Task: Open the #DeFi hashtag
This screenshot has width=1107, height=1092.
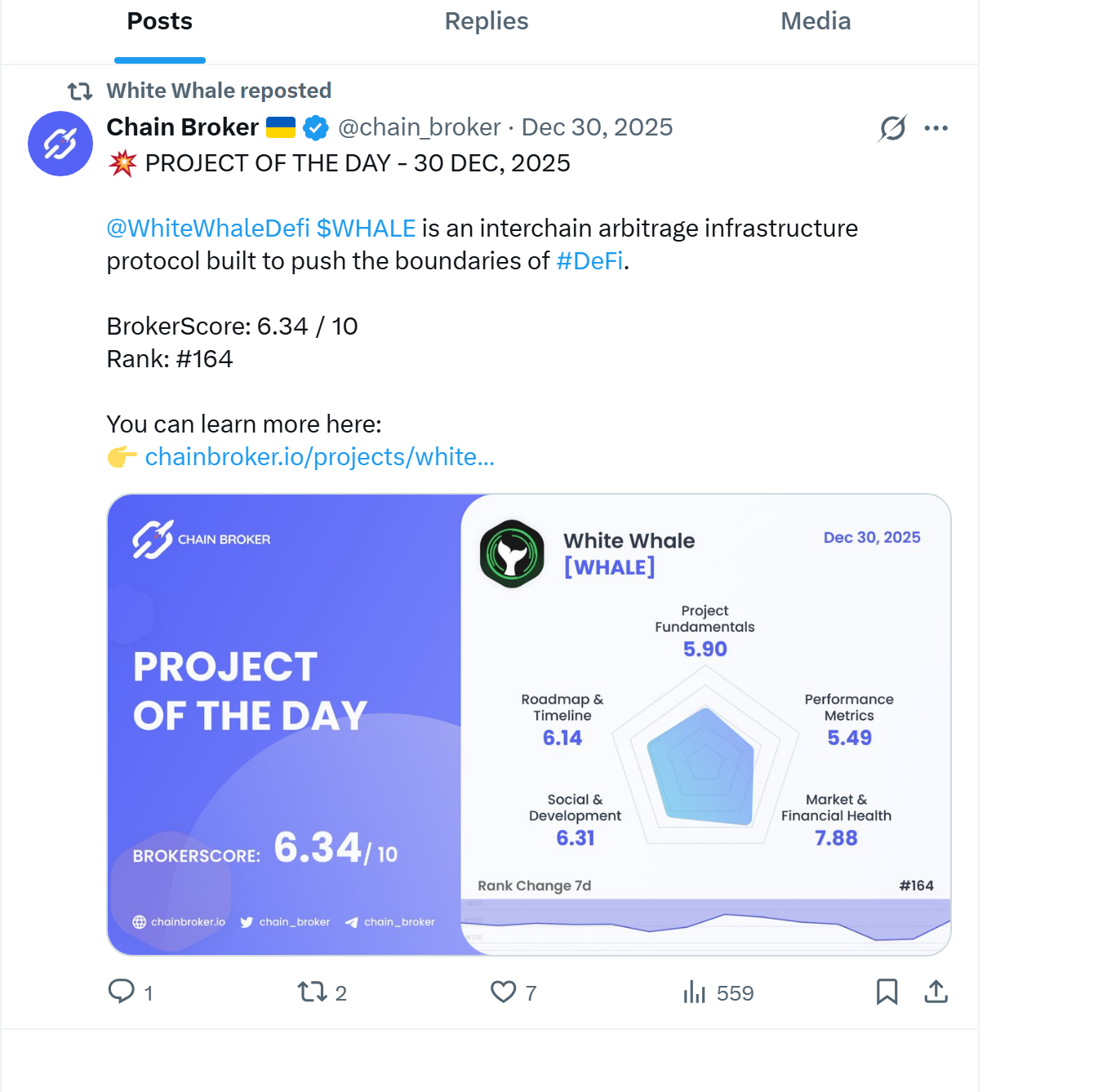Action: tap(589, 261)
